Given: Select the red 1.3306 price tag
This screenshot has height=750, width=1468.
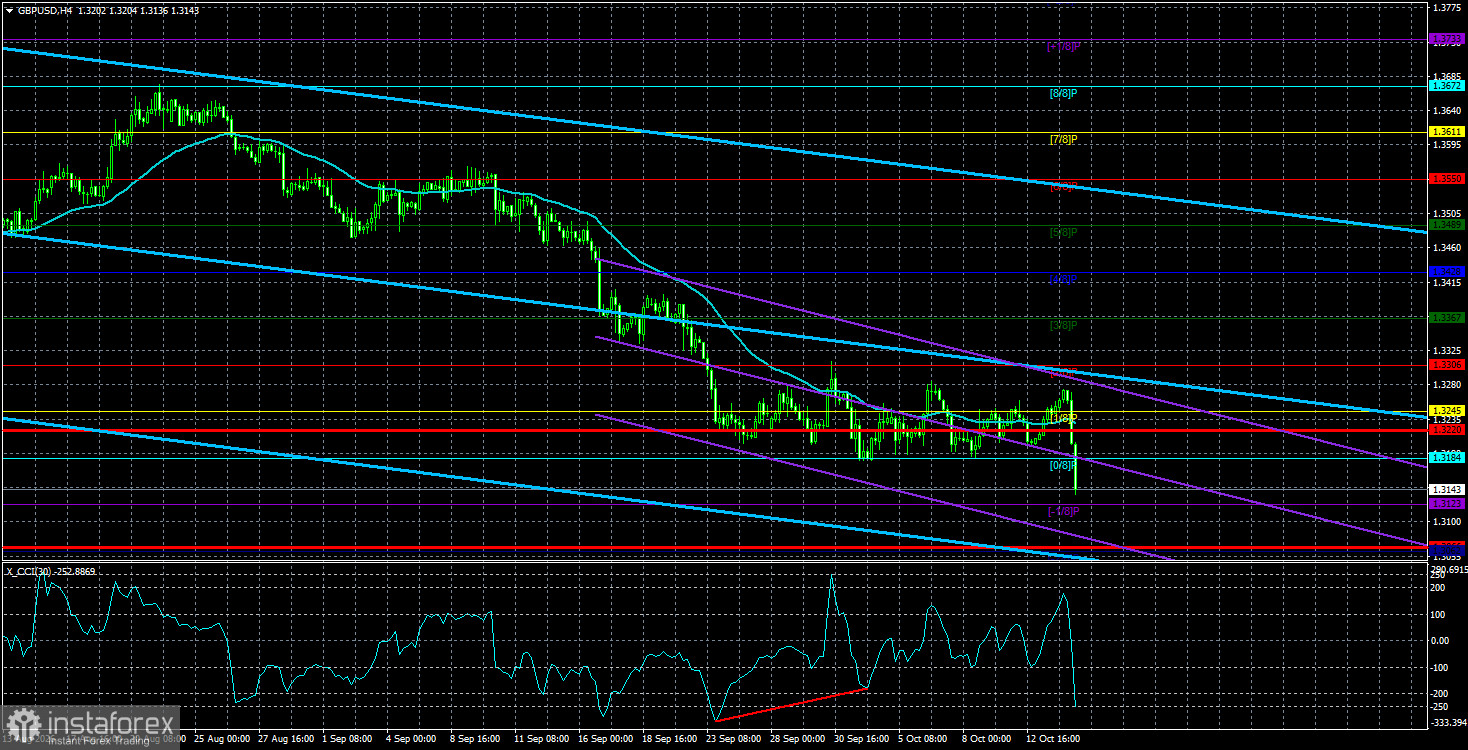Looking at the screenshot, I should (x=1448, y=365).
